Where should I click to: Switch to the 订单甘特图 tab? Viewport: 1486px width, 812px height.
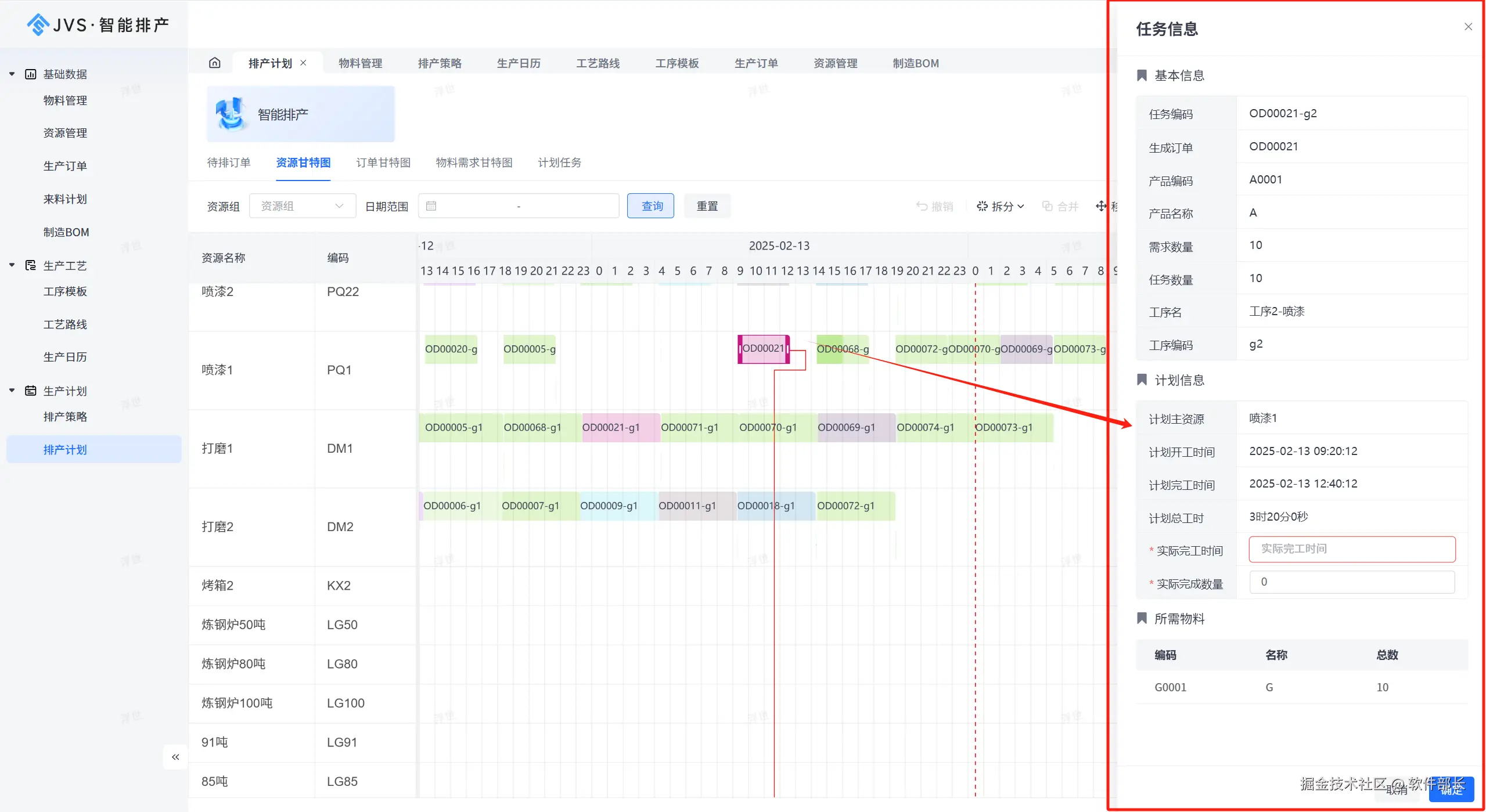click(383, 163)
